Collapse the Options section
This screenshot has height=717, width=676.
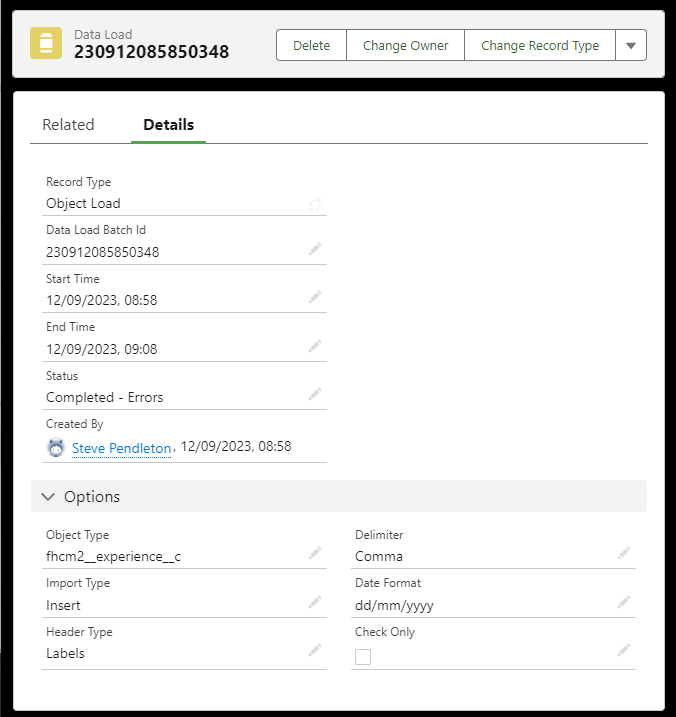(x=48, y=497)
